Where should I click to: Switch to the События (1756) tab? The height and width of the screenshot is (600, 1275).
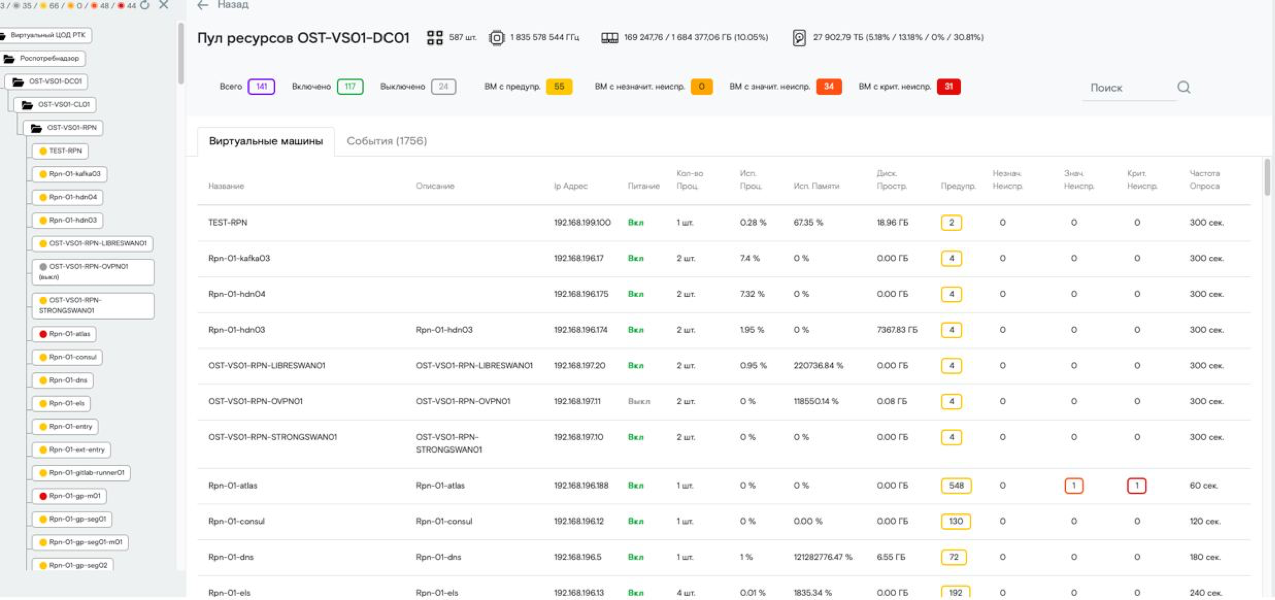(386, 141)
